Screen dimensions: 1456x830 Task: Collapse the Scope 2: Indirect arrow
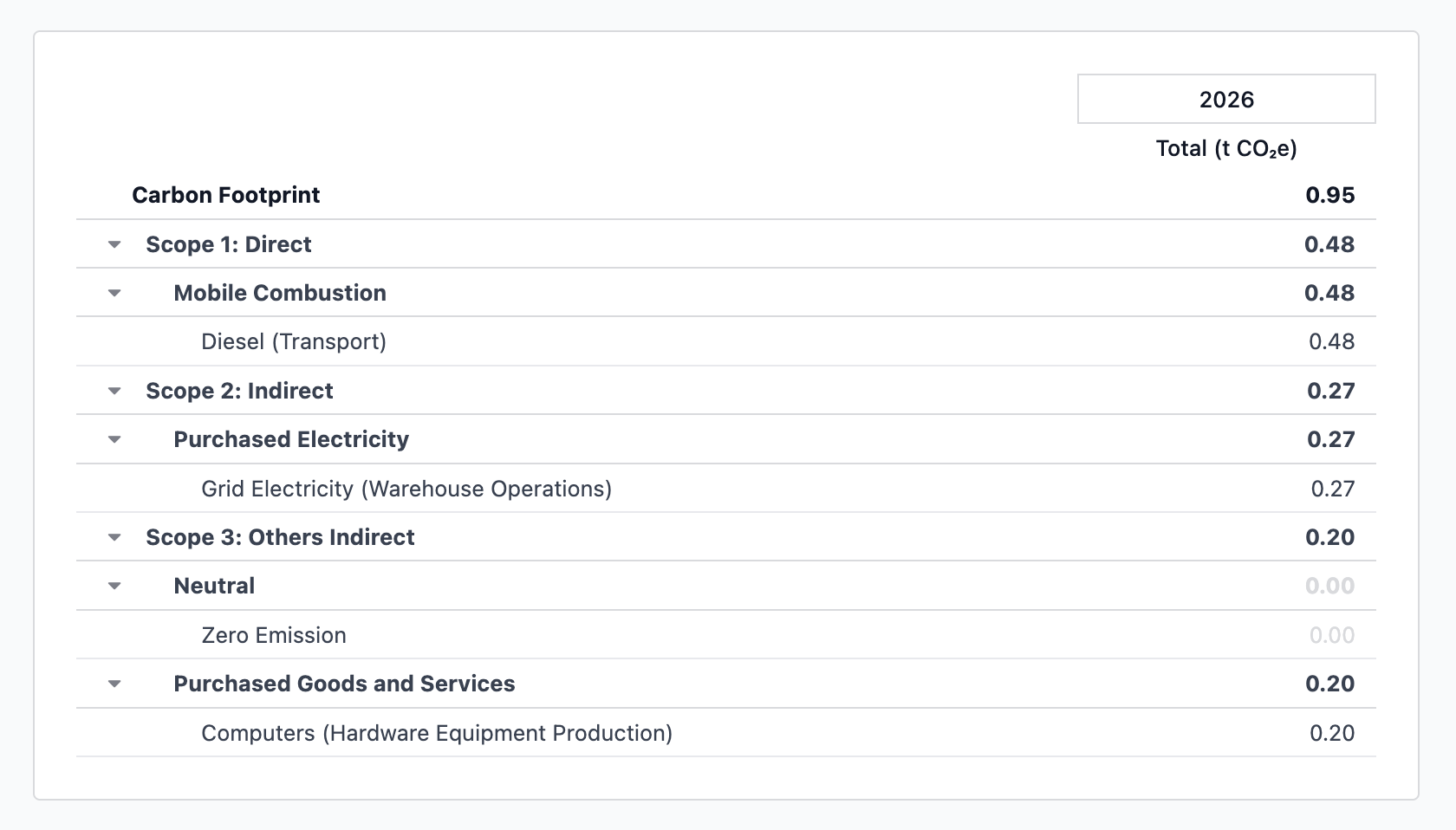[114, 392]
